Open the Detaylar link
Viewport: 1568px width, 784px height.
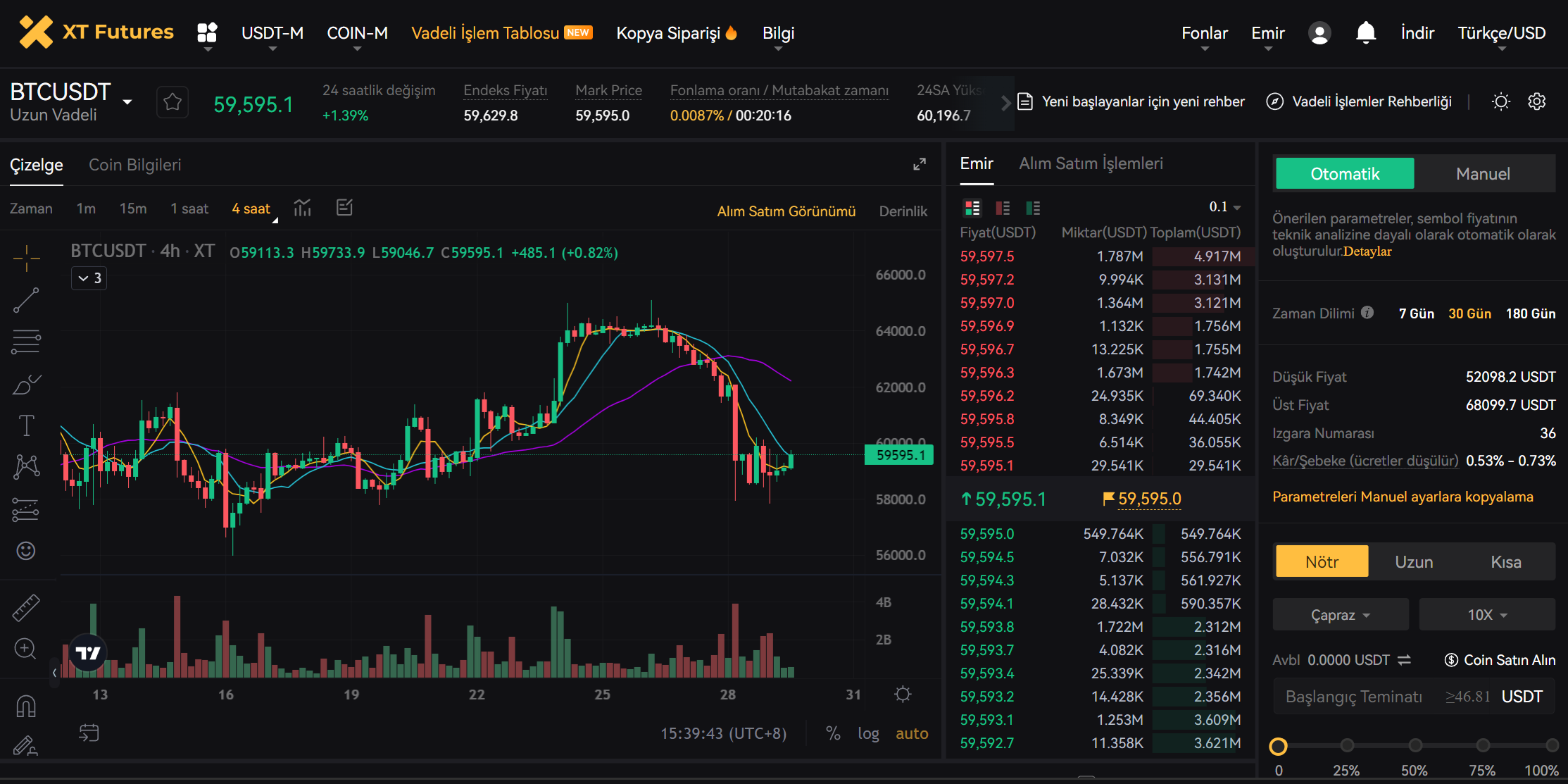coord(1367,251)
